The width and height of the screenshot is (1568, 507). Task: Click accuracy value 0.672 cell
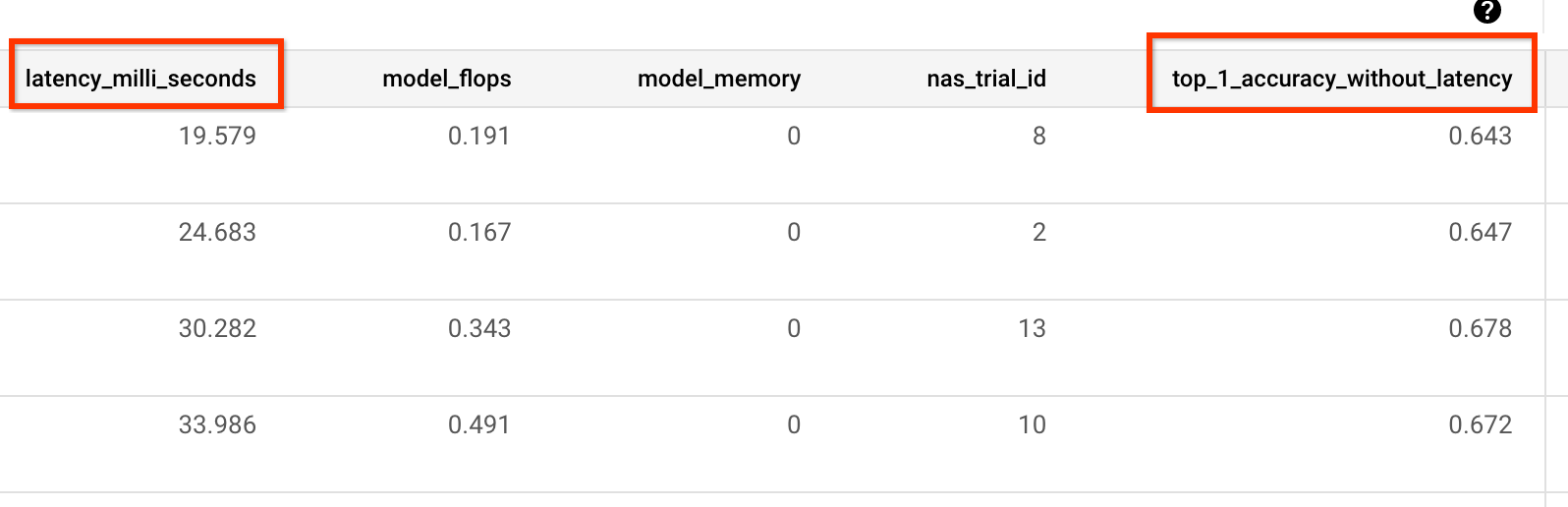pyautogui.click(x=1480, y=424)
